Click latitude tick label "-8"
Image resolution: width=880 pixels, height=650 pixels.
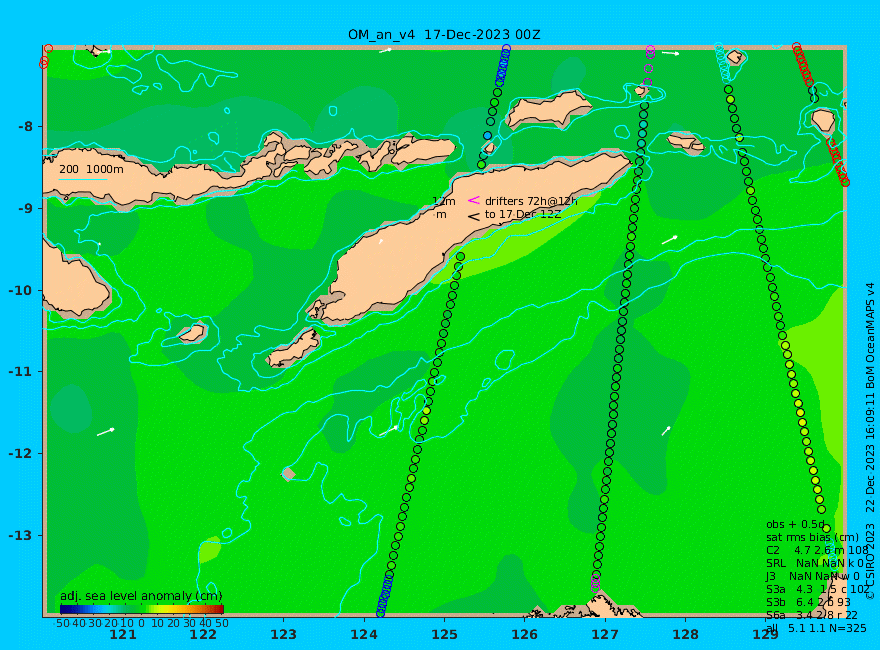pyautogui.click(x=25, y=126)
